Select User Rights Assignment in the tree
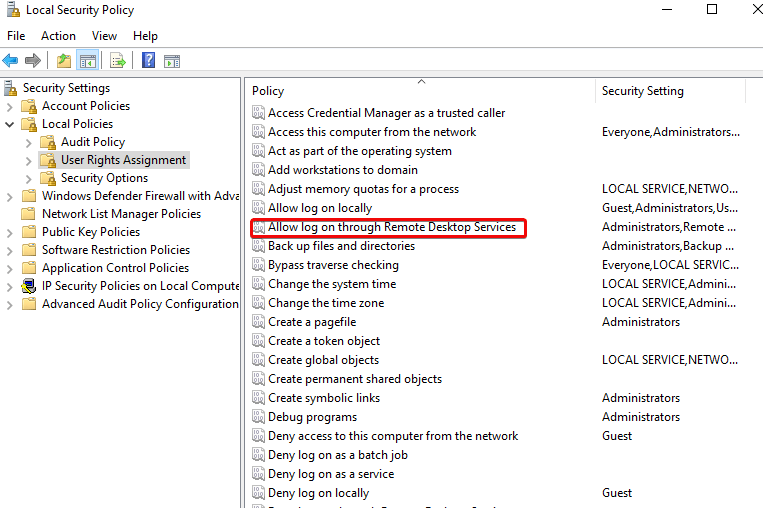This screenshot has height=508, width=763. 123,160
